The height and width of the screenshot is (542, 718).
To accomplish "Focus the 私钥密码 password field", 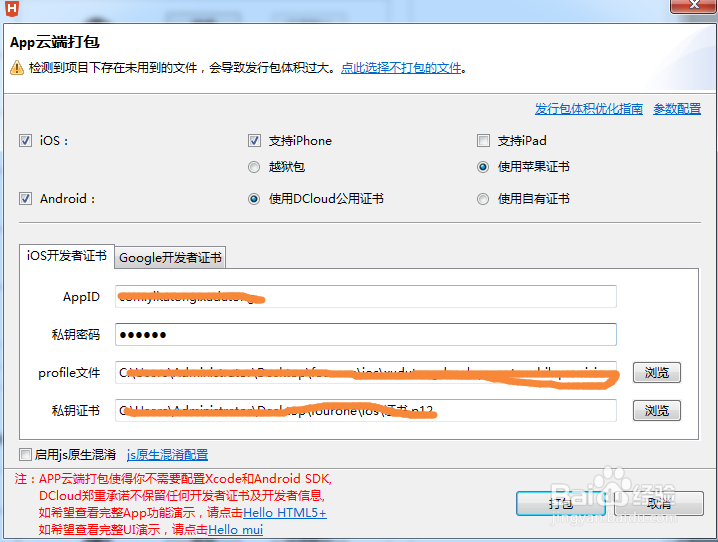I will pyautogui.click(x=366, y=335).
